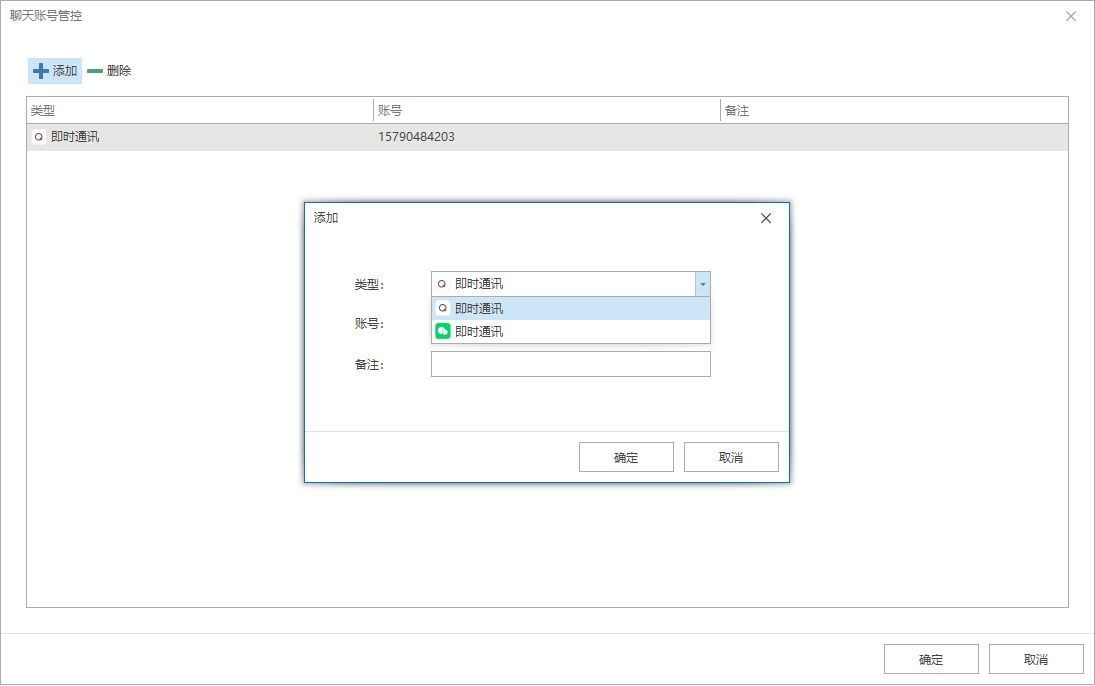Click 取消 in the 添加 dialog
This screenshot has height=686, width=1095.
[x=730, y=457]
